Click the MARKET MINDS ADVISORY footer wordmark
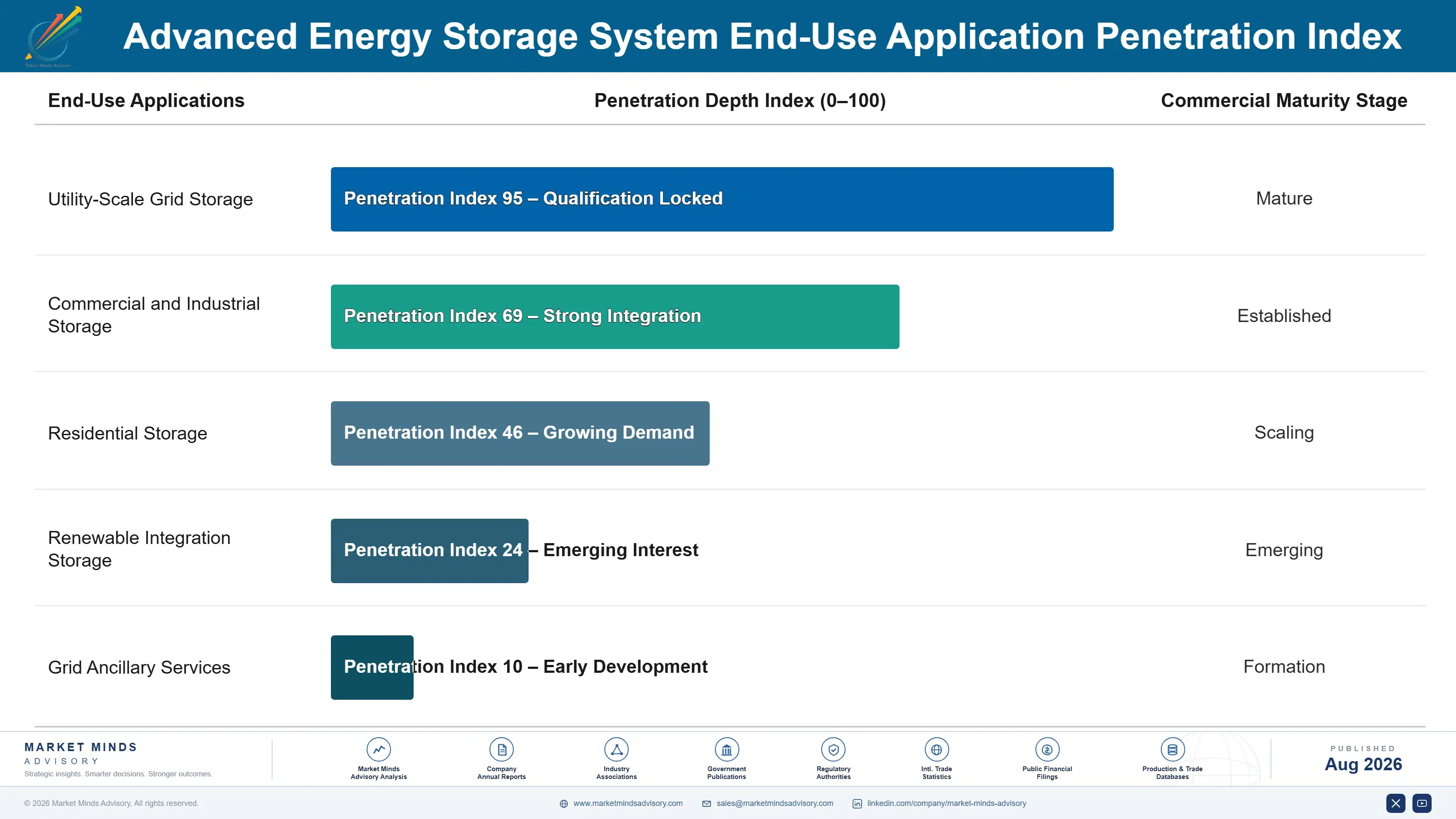The image size is (1456, 819). pos(80,754)
